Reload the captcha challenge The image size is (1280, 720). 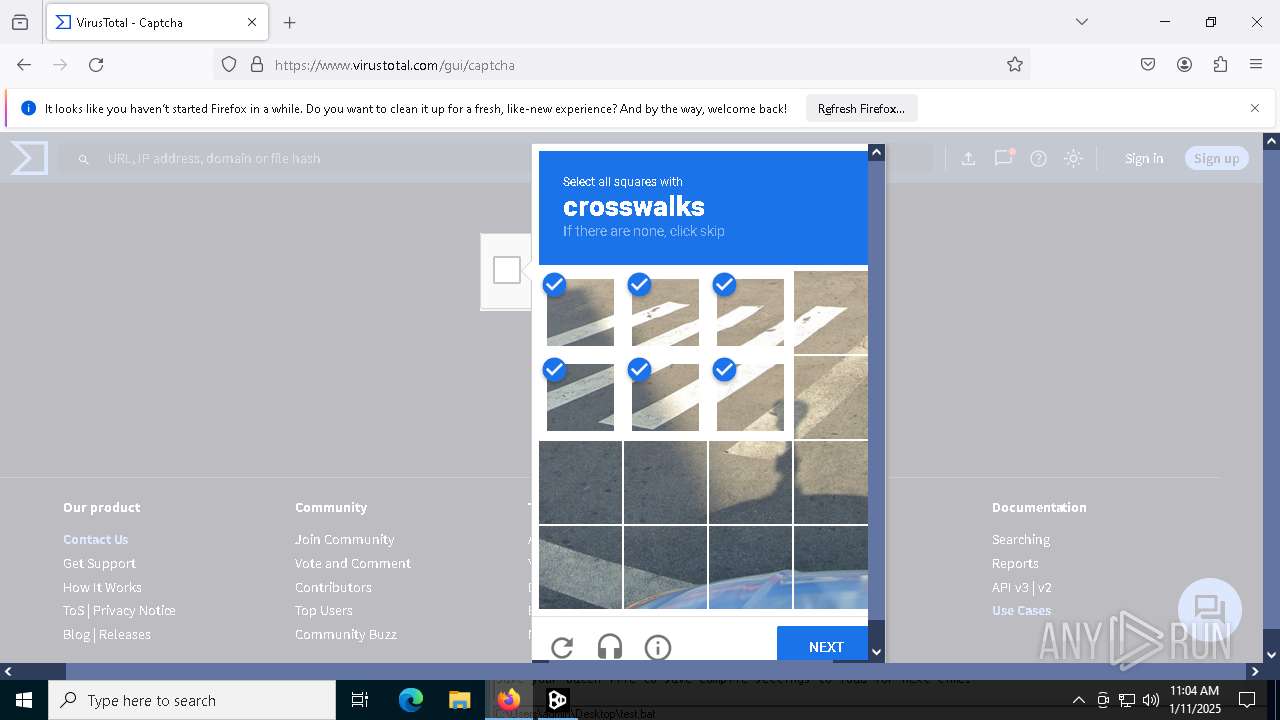(x=562, y=647)
